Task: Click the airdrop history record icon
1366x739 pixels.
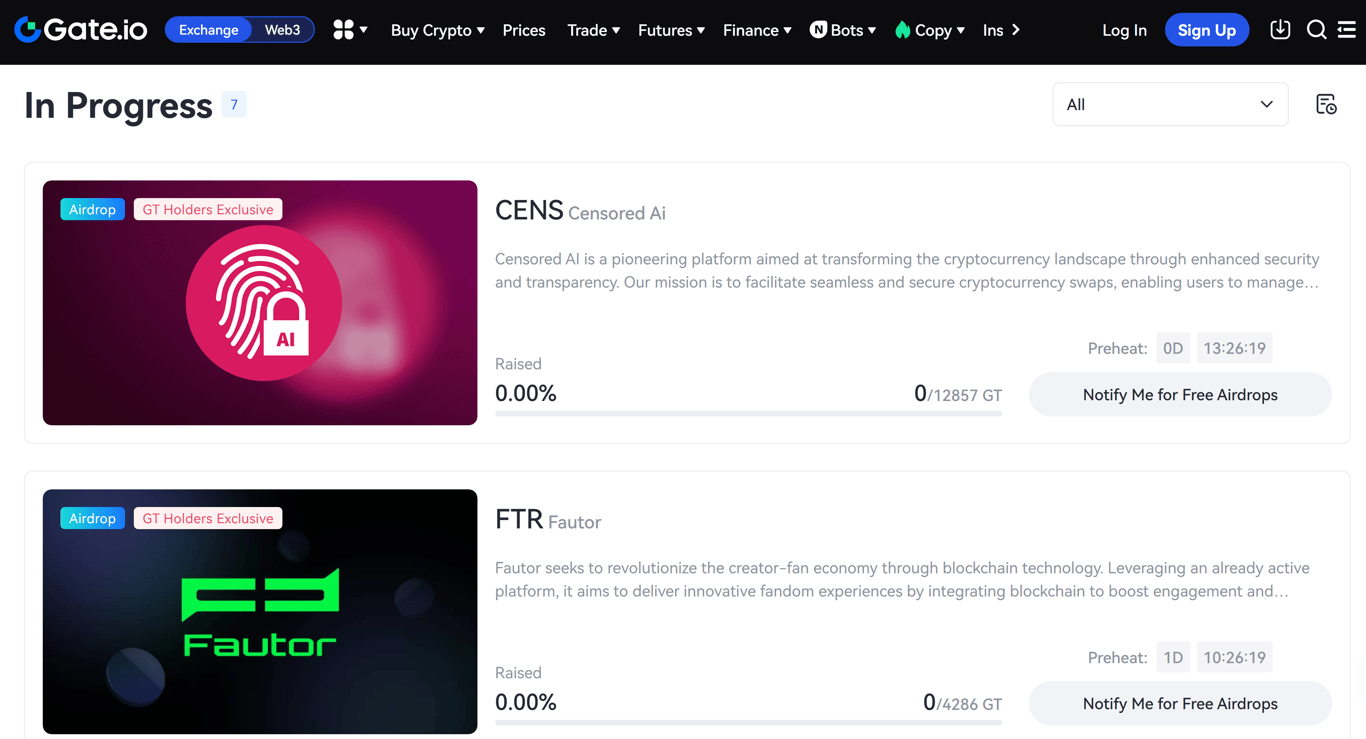Action: pyautogui.click(x=1326, y=104)
